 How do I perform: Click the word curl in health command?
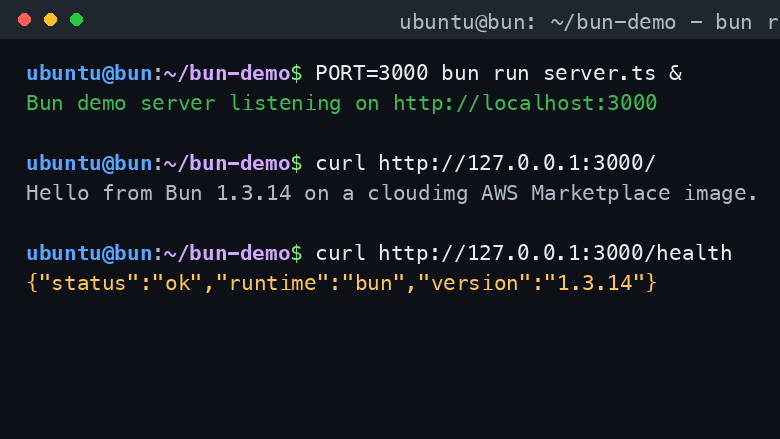[x=341, y=253]
